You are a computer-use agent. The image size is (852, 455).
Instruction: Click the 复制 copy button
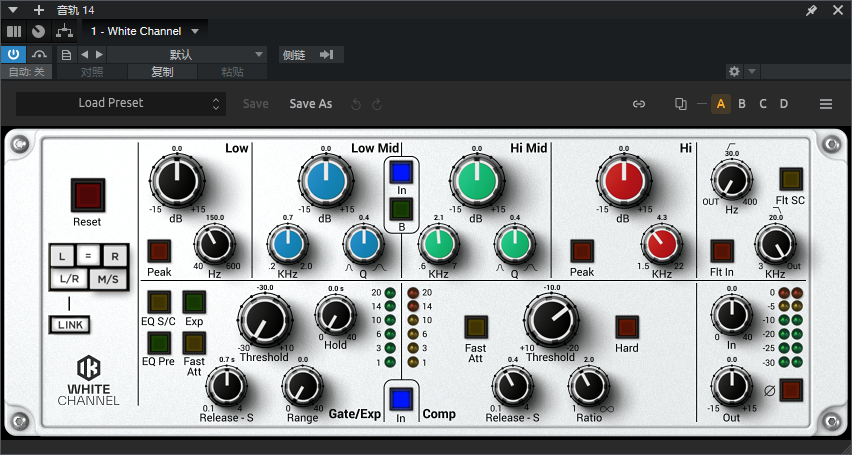pyautogui.click(x=162, y=72)
